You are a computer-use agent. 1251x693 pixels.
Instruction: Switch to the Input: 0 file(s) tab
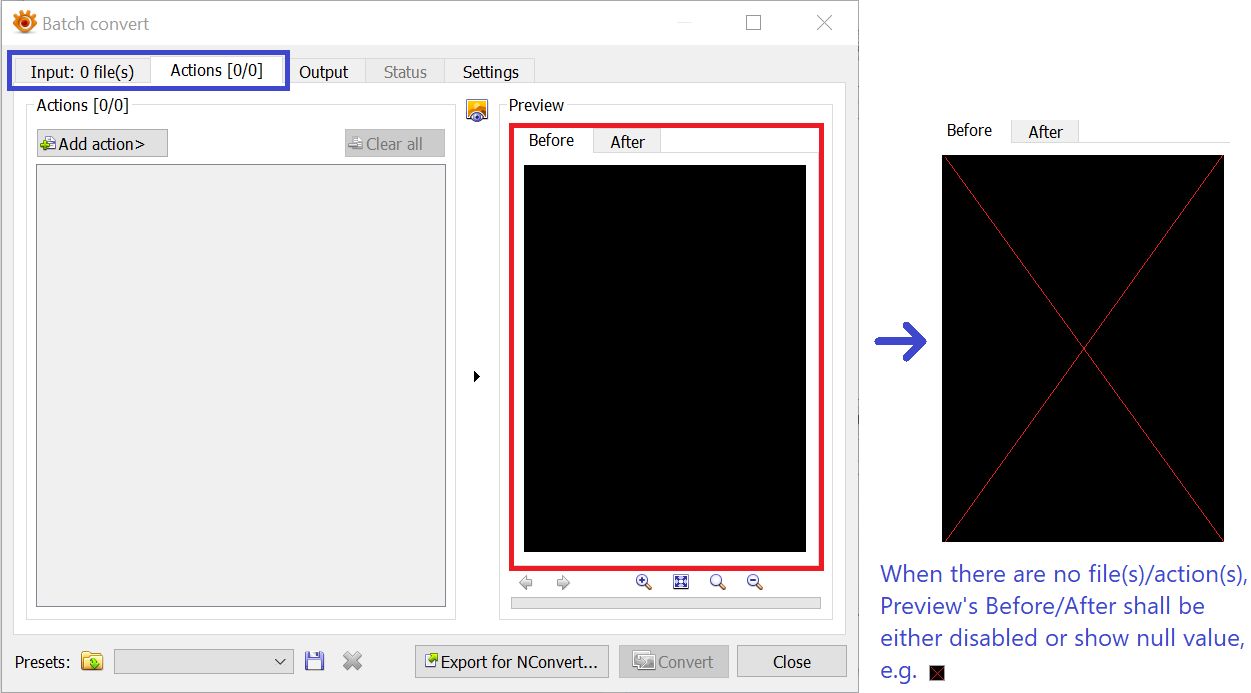(x=82, y=72)
